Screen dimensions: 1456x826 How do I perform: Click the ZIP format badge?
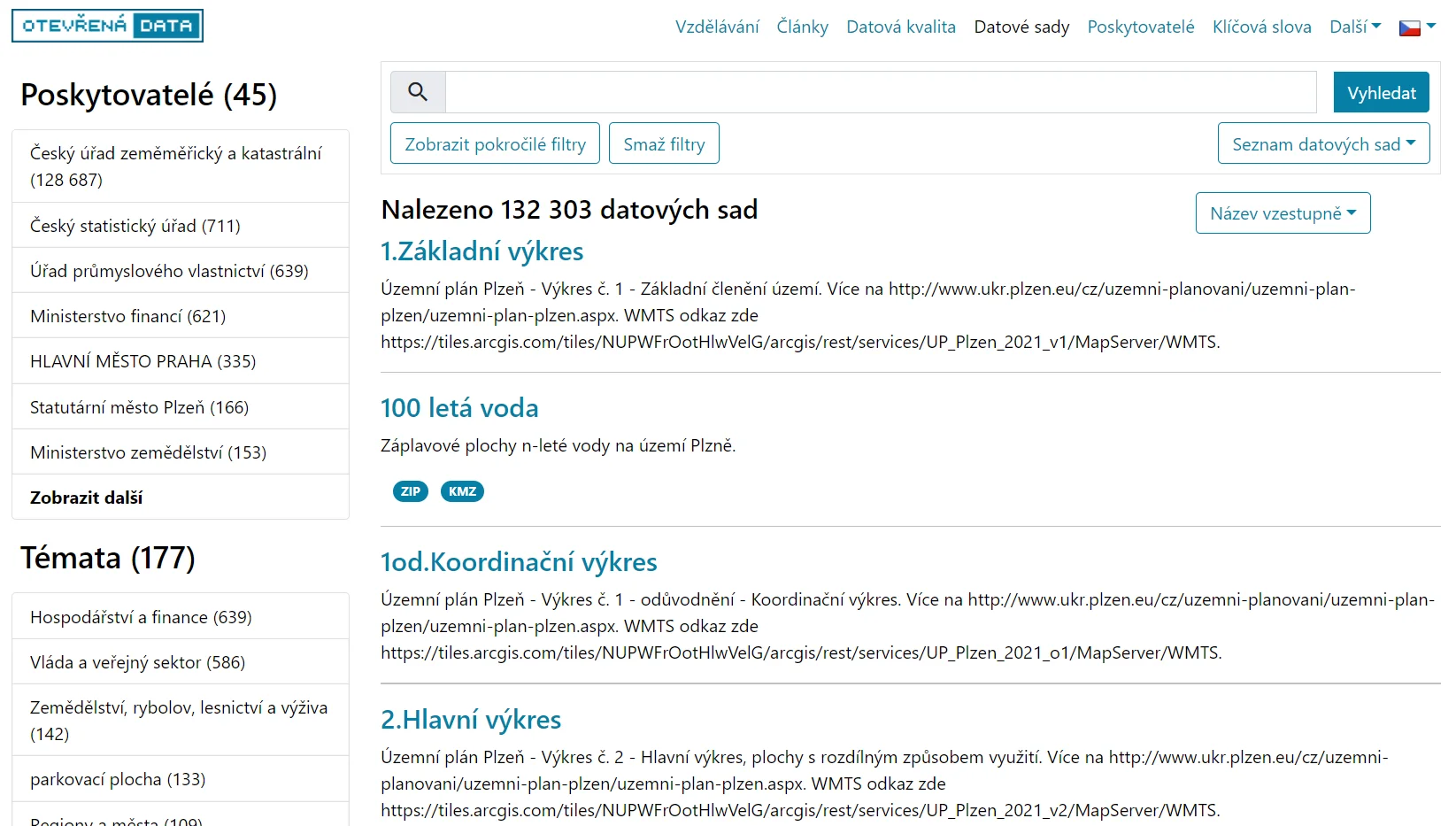tap(410, 491)
